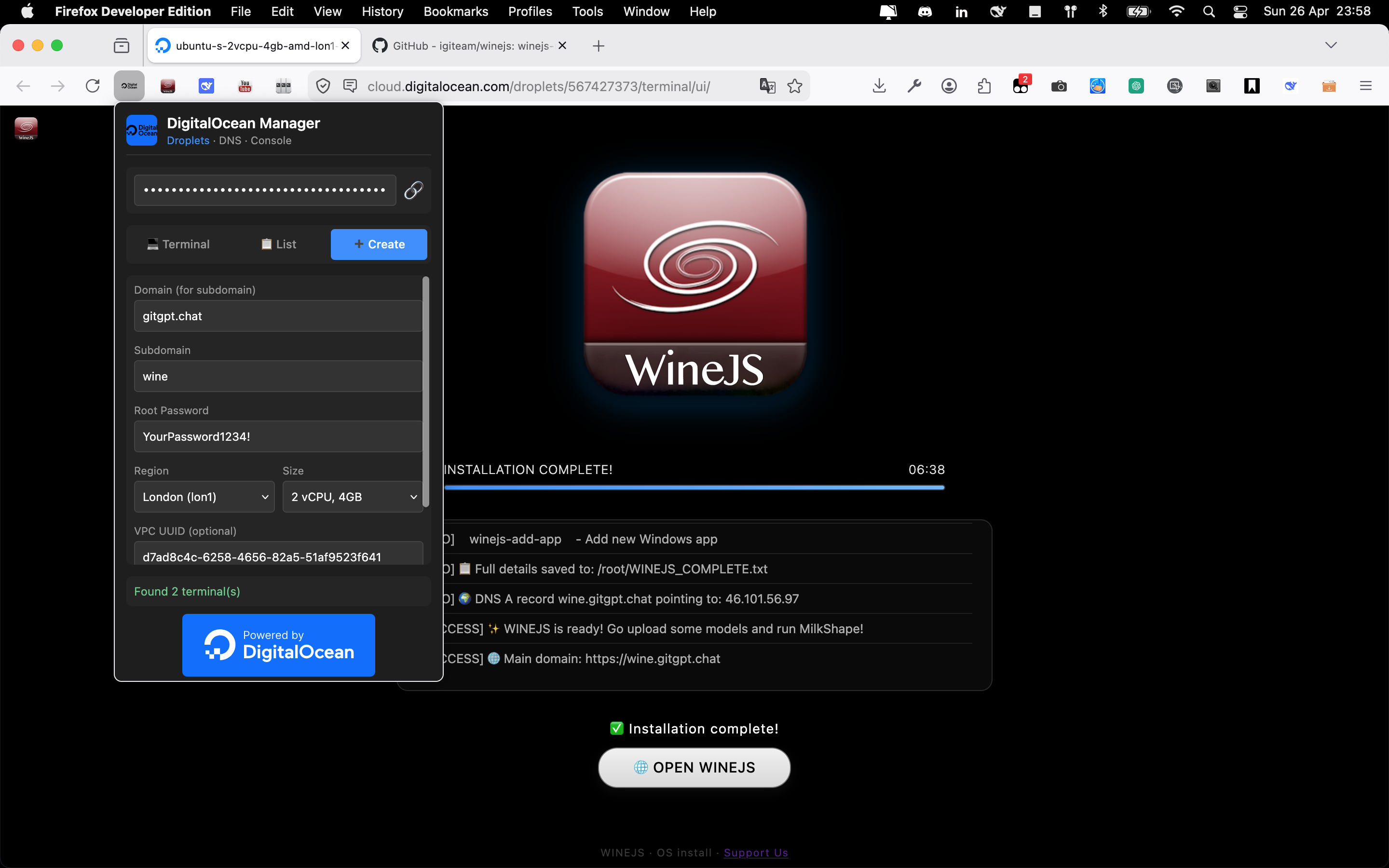Expand the Region dropdown showing London (lon1)
The width and height of the screenshot is (1389, 868).
pos(204,497)
